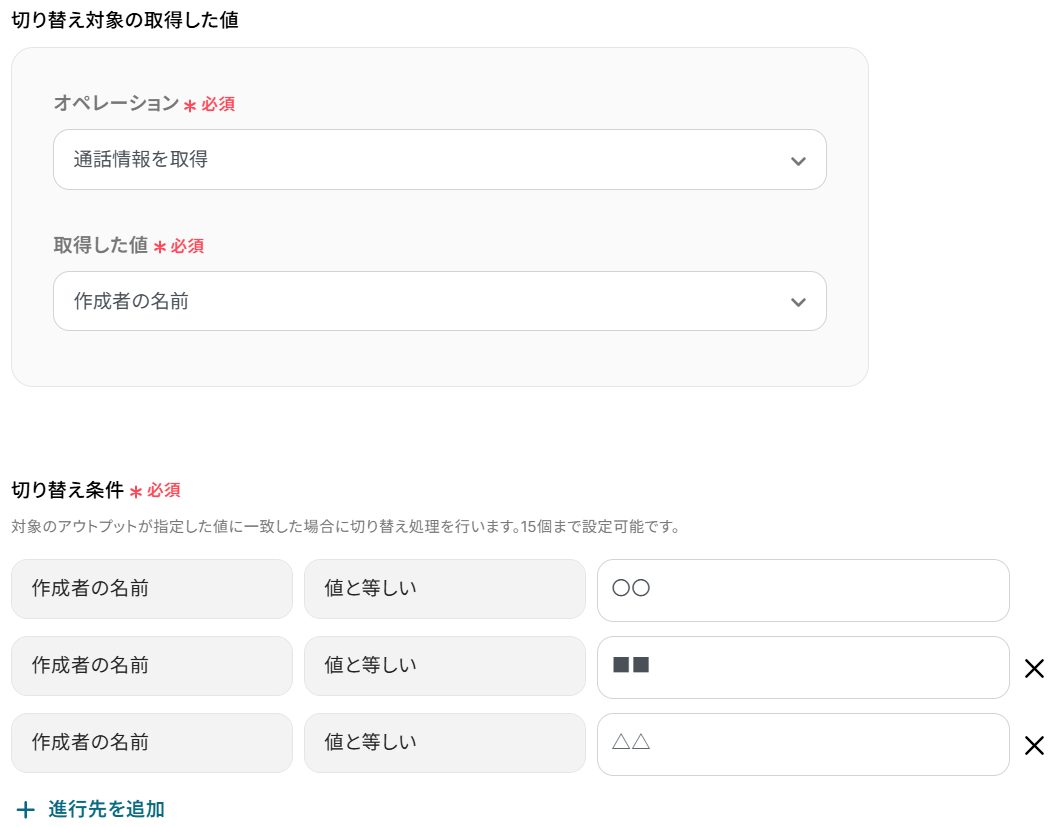Click 値と等しい condition in the ○○ row
The image size is (1056, 827).
444,589
